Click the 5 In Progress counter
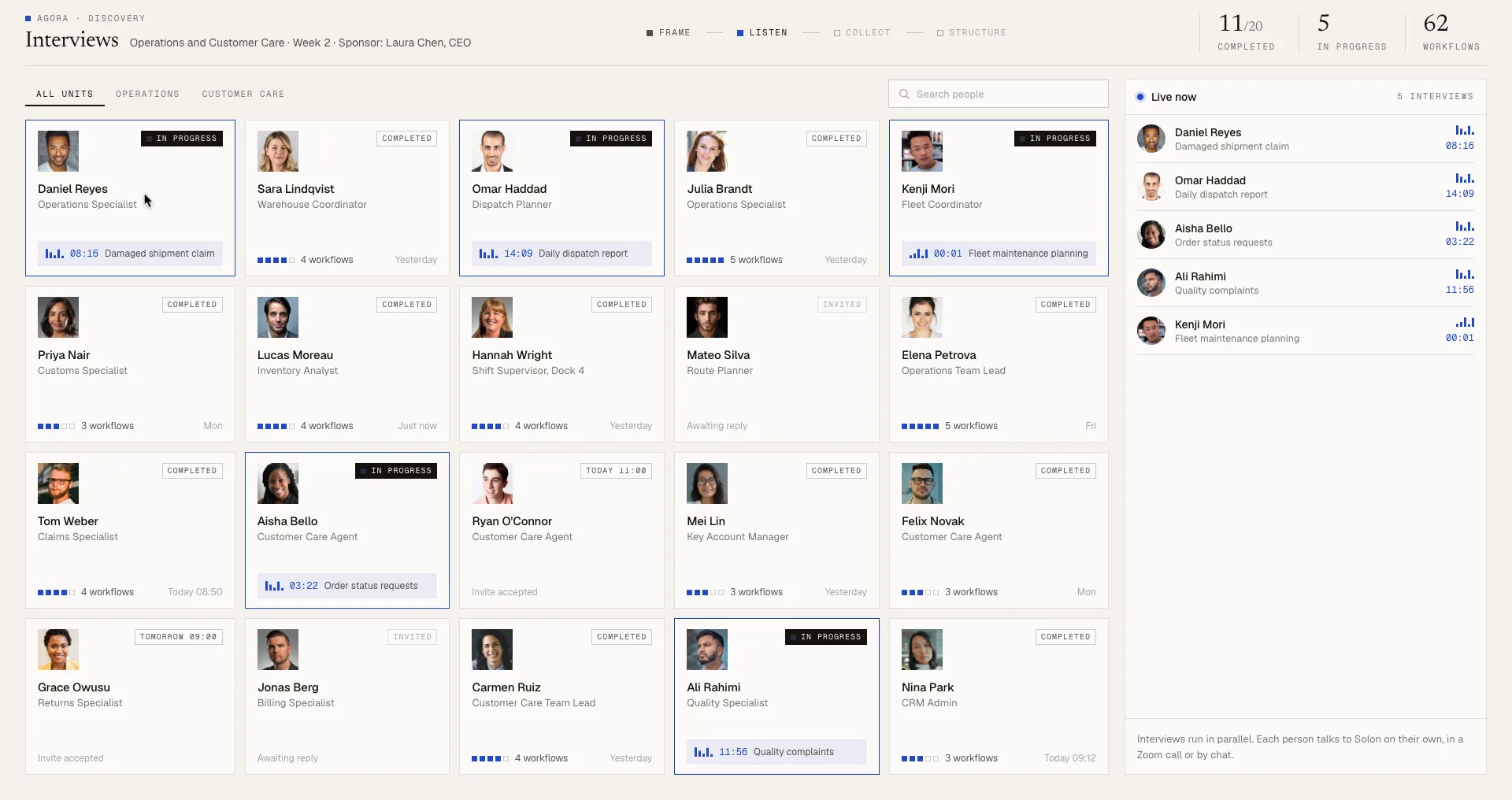The width and height of the screenshot is (1512, 800). [1351, 32]
